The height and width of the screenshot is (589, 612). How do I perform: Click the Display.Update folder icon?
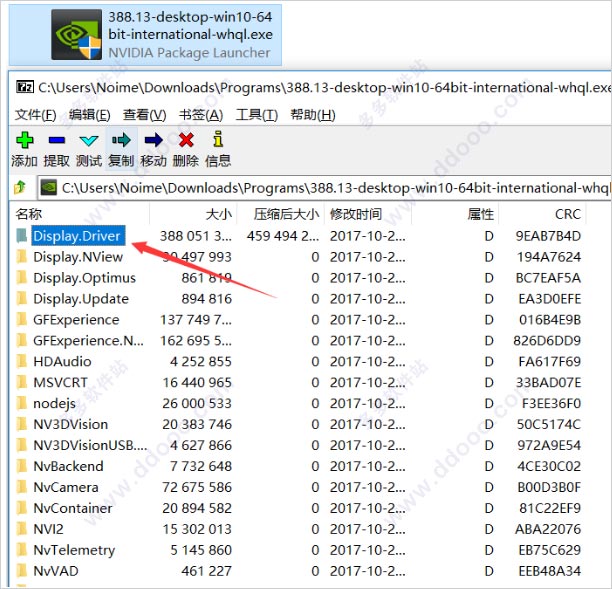pos(22,299)
